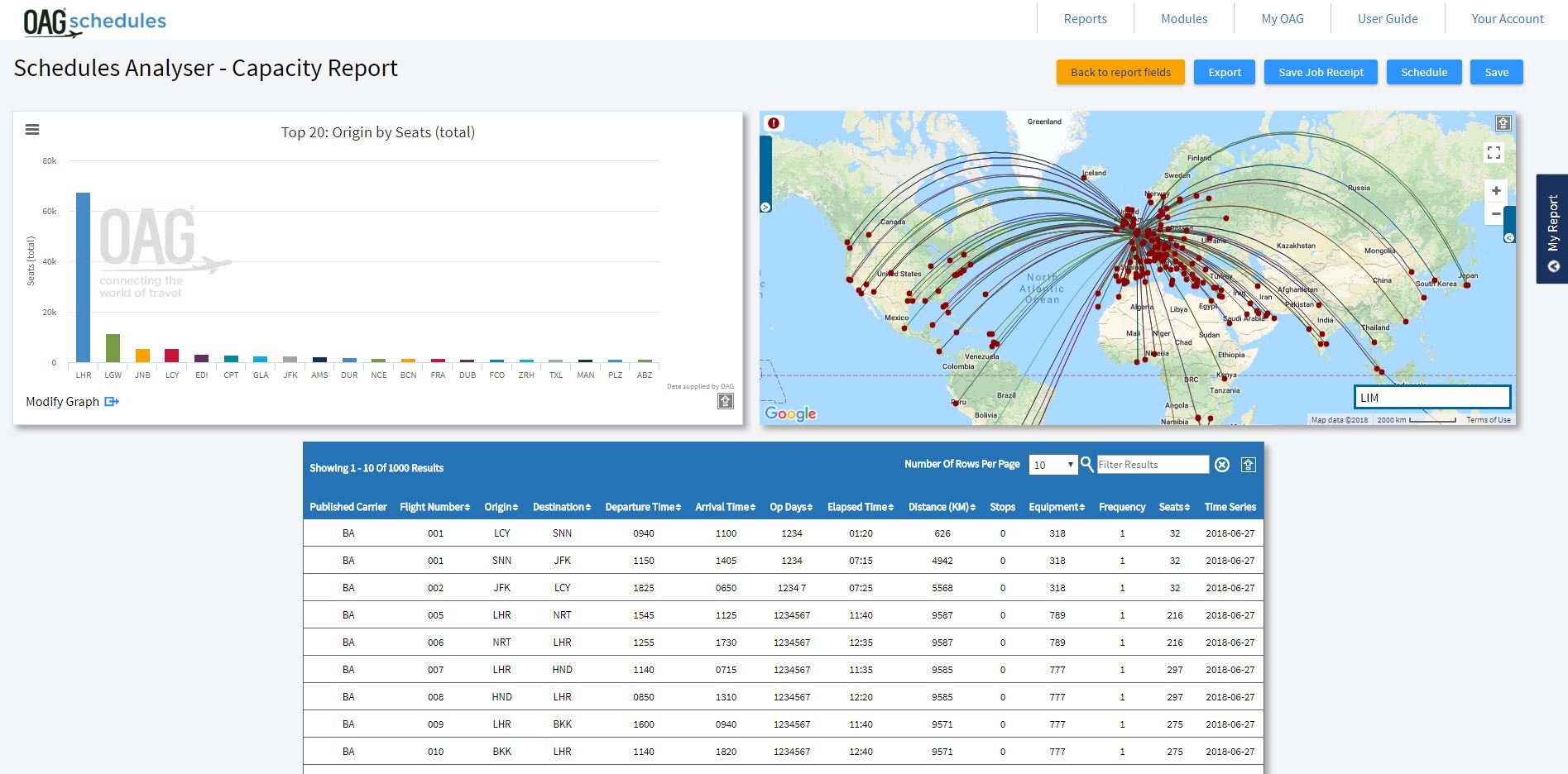This screenshot has width=1568, height=774.
Task: Click the Top 20 chart title
Action: (377, 132)
